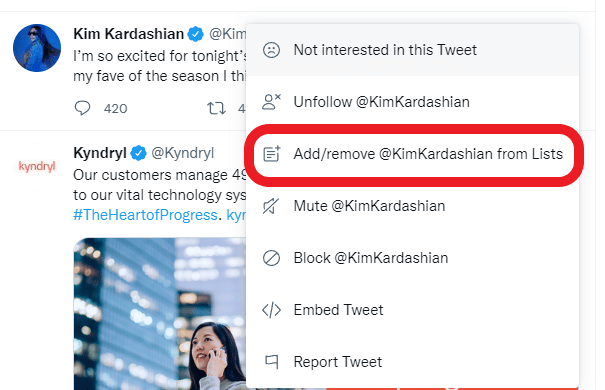
Task: Click the embed code brackets icon
Action: pos(271,310)
